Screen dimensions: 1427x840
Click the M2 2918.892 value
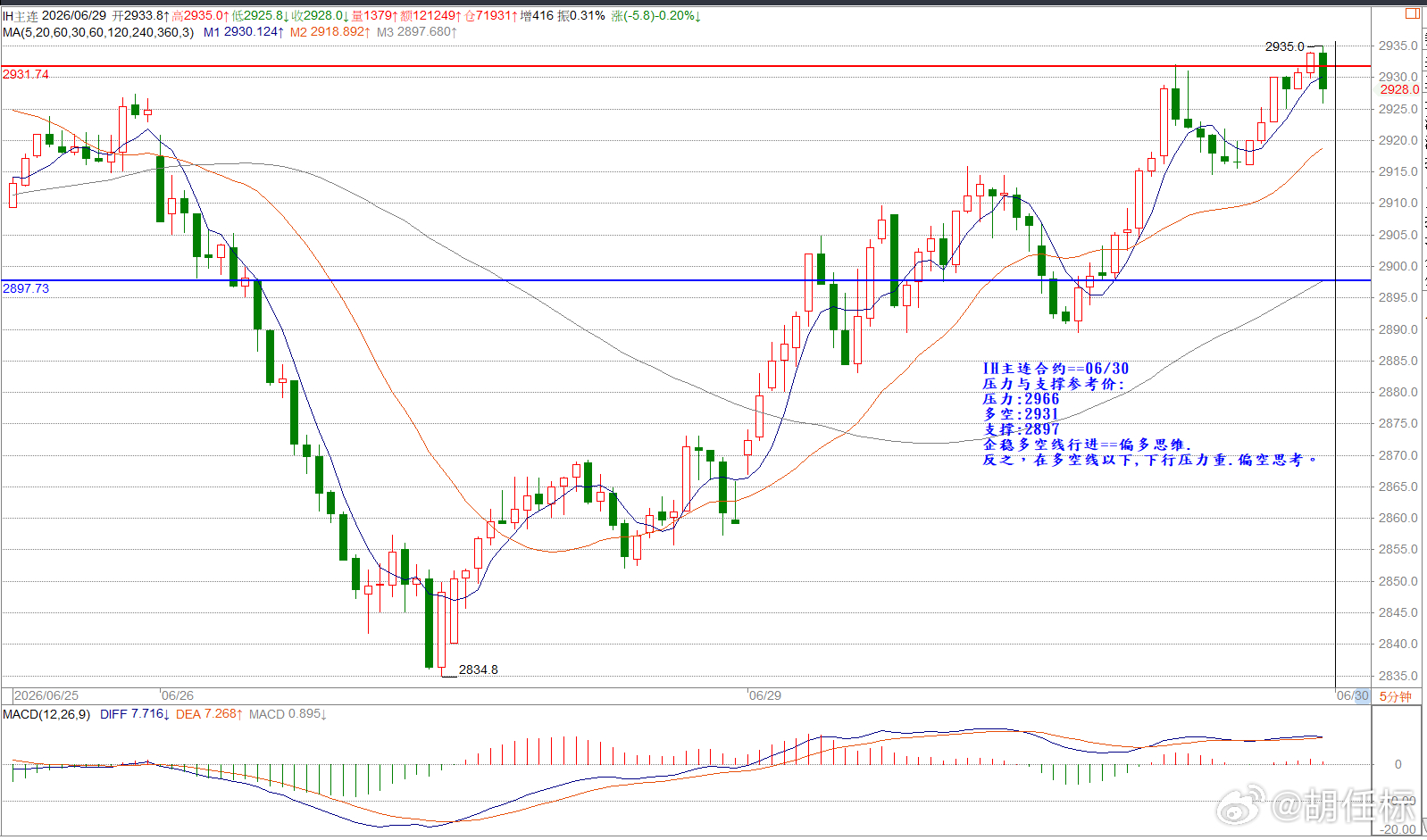click(x=330, y=32)
